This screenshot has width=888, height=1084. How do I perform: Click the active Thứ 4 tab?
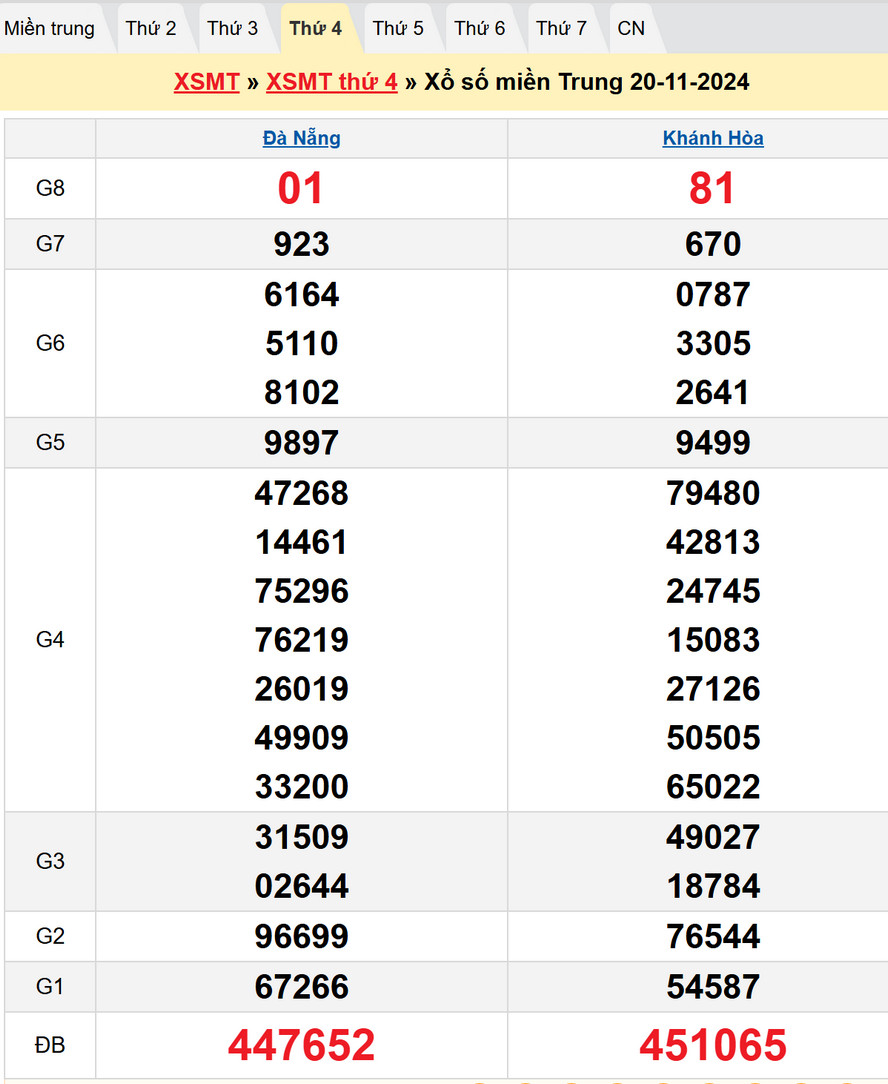[x=316, y=28]
